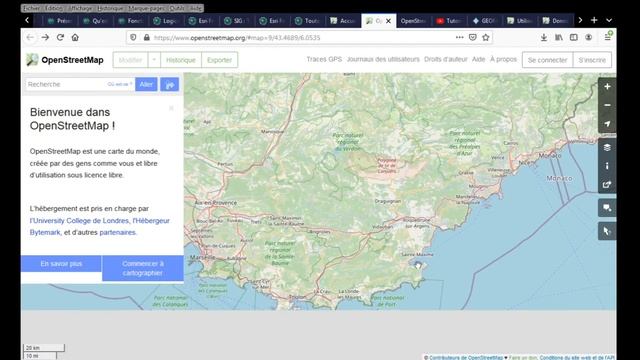
Task: Open Droits d'auteur link
Action: (446, 59)
